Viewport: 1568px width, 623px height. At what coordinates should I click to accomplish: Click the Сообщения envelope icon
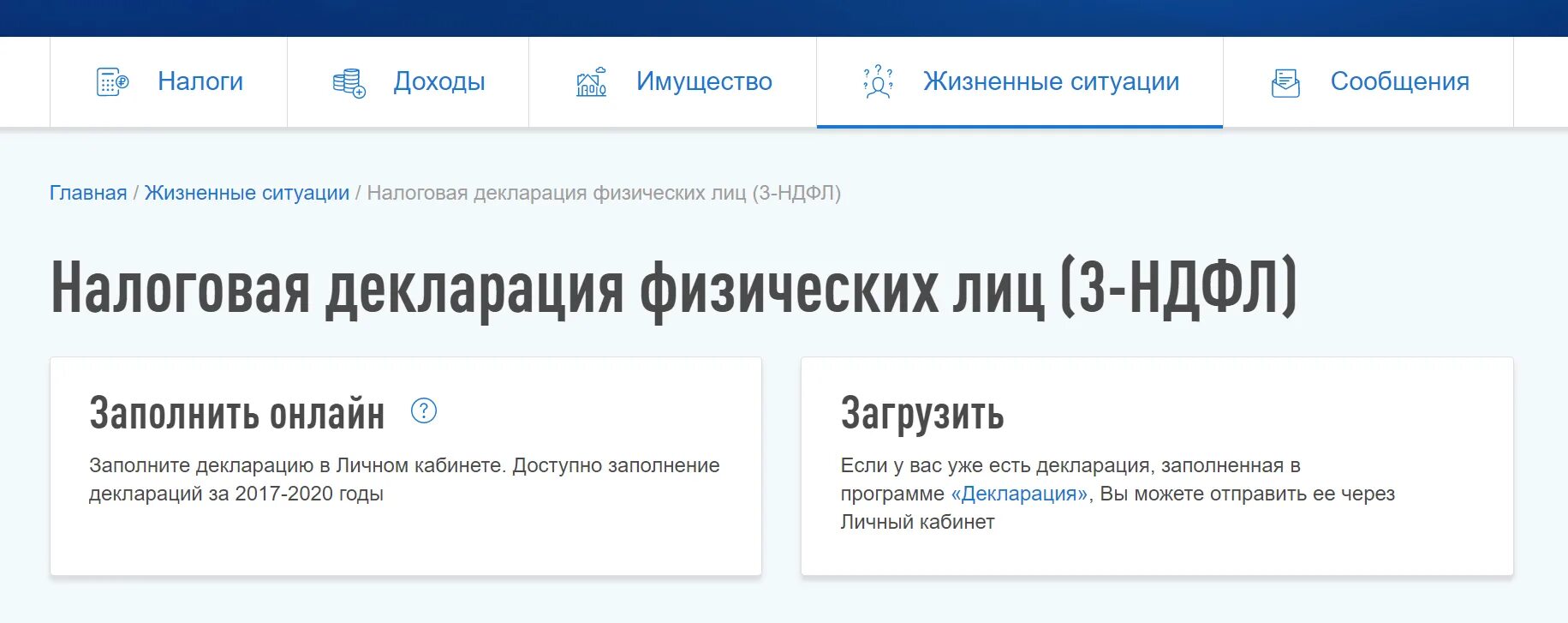(1285, 83)
